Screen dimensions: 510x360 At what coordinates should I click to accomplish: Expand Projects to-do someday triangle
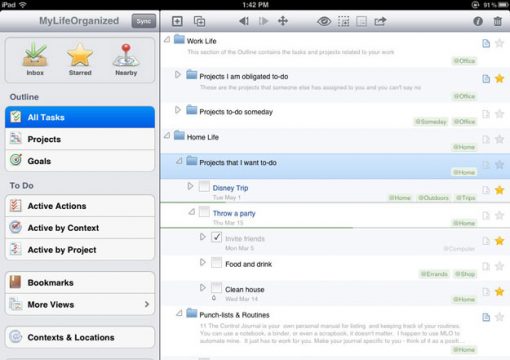[178, 110]
